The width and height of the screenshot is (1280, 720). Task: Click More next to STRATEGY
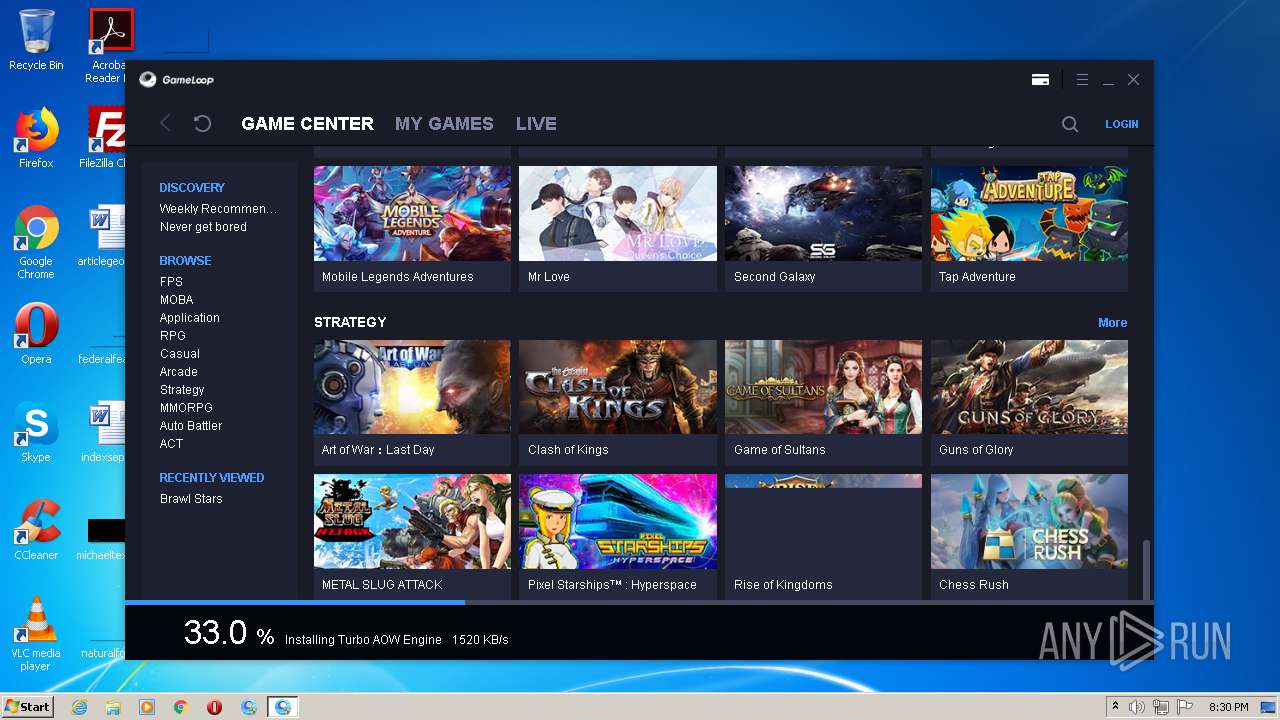point(1112,323)
